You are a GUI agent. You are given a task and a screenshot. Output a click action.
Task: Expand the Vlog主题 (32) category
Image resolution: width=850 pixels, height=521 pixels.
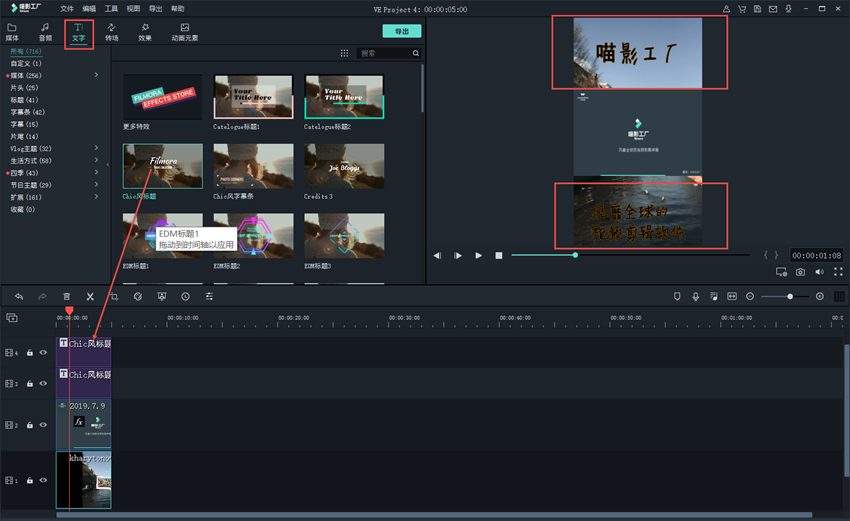pyautogui.click(x=96, y=148)
